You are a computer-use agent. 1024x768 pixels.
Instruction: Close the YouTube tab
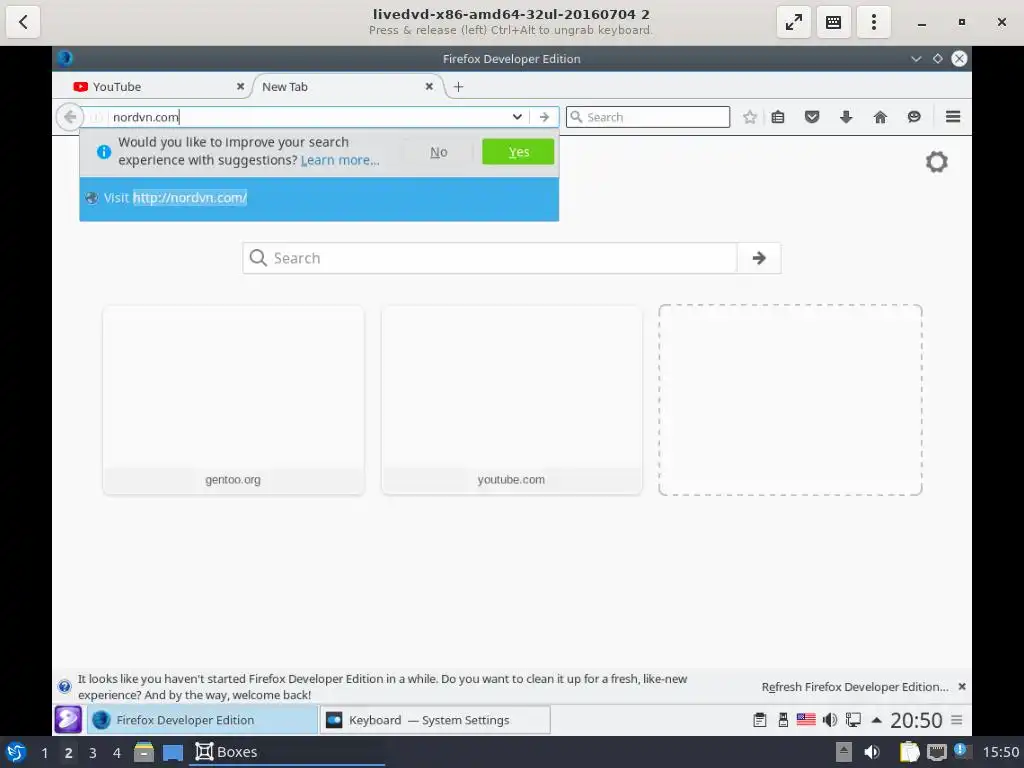point(240,86)
